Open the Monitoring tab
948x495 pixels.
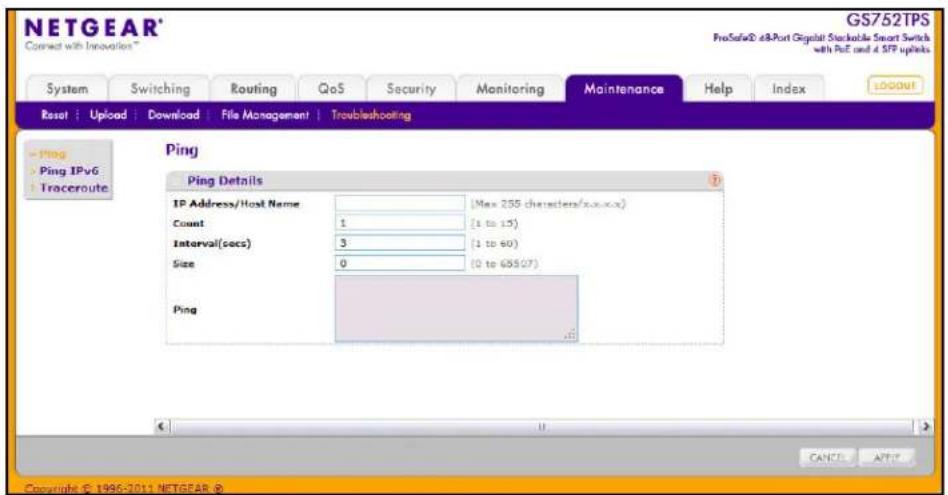510,89
